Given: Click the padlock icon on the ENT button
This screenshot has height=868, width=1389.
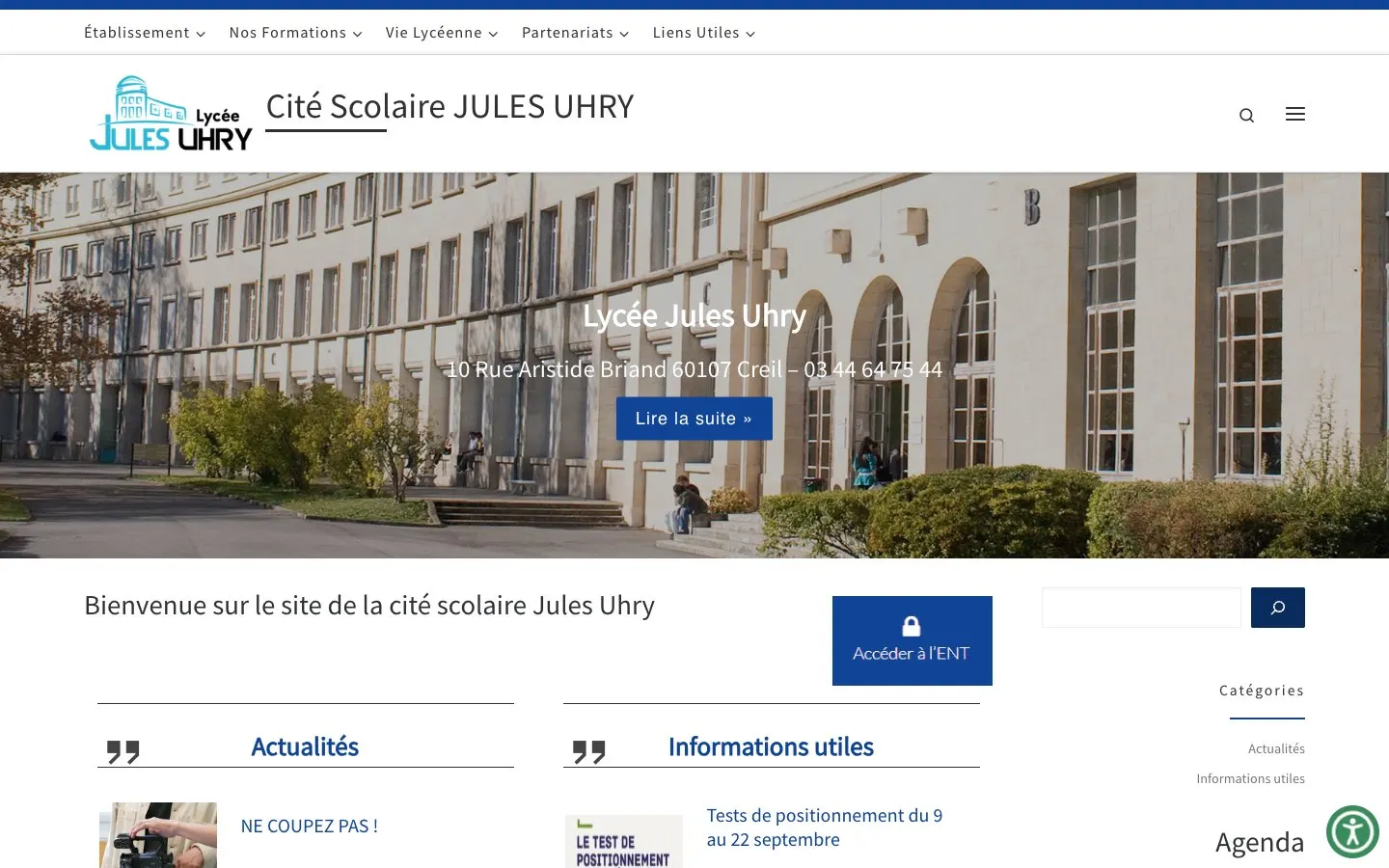Looking at the screenshot, I should pos(912,626).
